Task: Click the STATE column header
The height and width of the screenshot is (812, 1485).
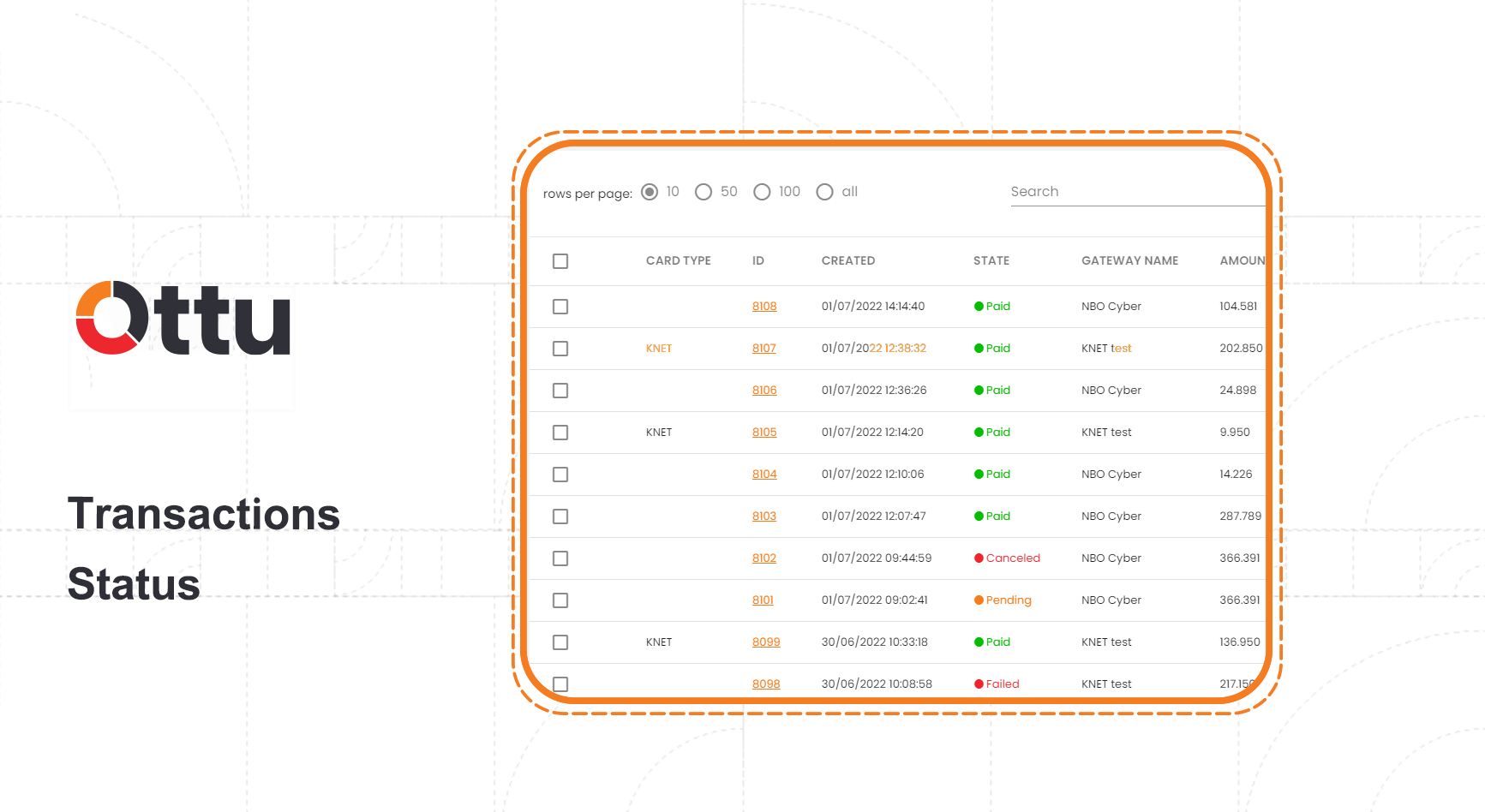Action: coord(991,260)
